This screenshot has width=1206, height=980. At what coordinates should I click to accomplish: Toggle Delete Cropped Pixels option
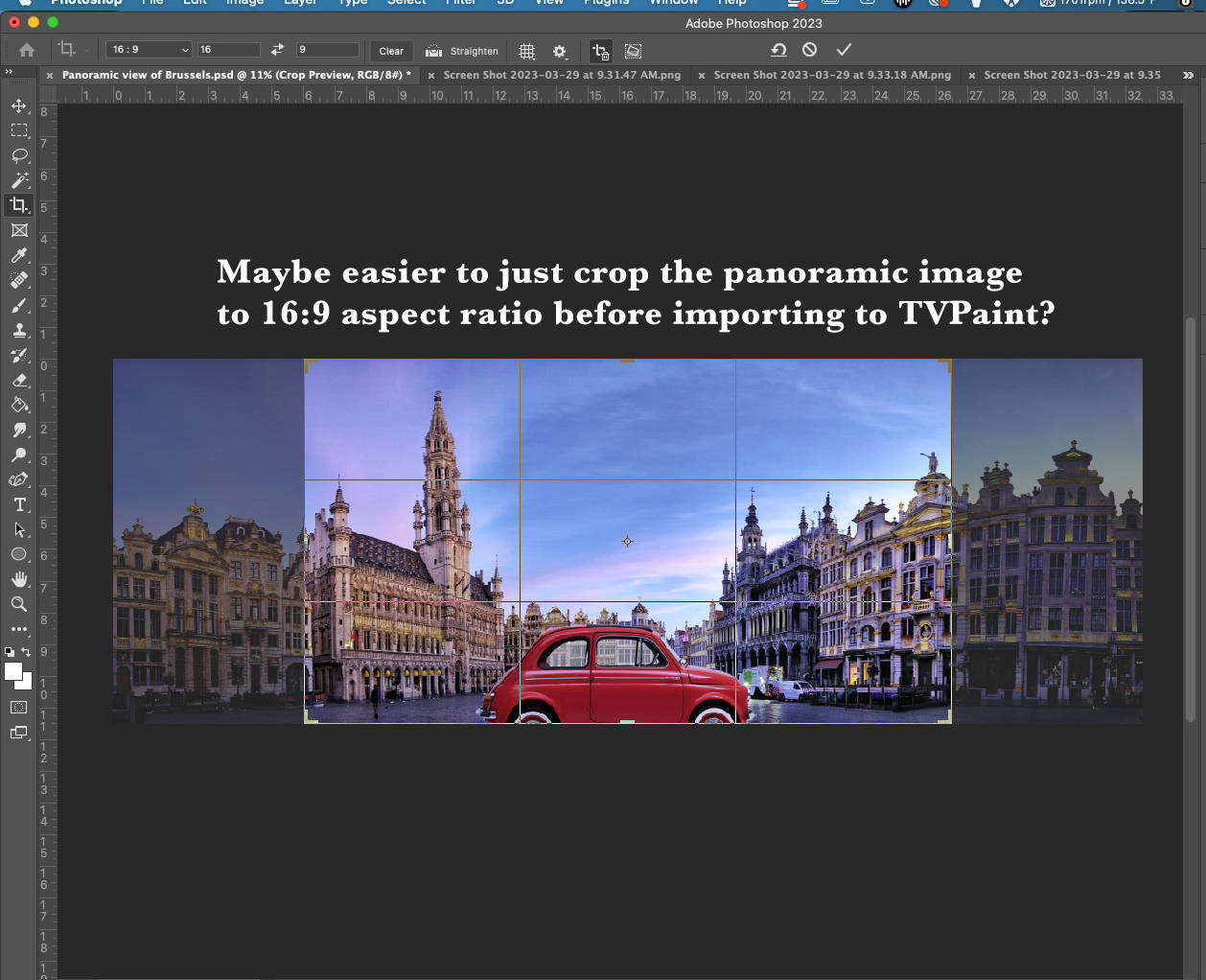tap(601, 51)
